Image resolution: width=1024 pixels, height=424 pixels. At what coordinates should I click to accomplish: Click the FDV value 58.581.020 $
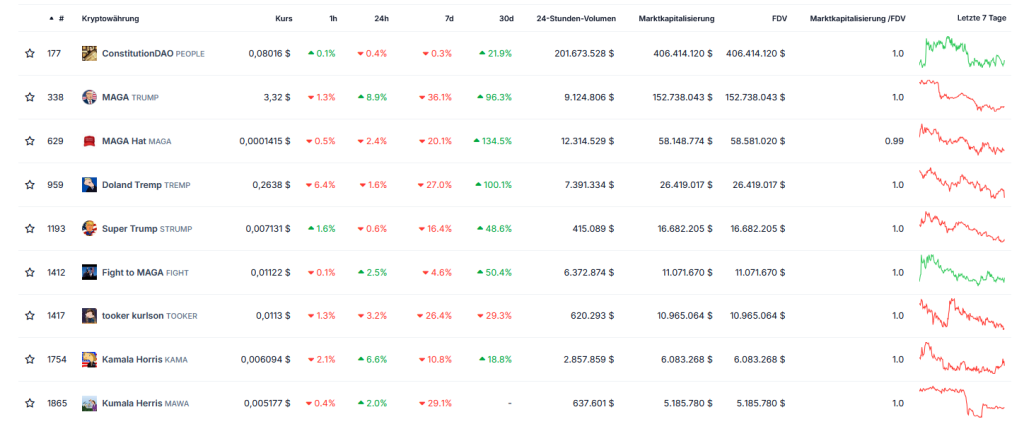(x=758, y=141)
